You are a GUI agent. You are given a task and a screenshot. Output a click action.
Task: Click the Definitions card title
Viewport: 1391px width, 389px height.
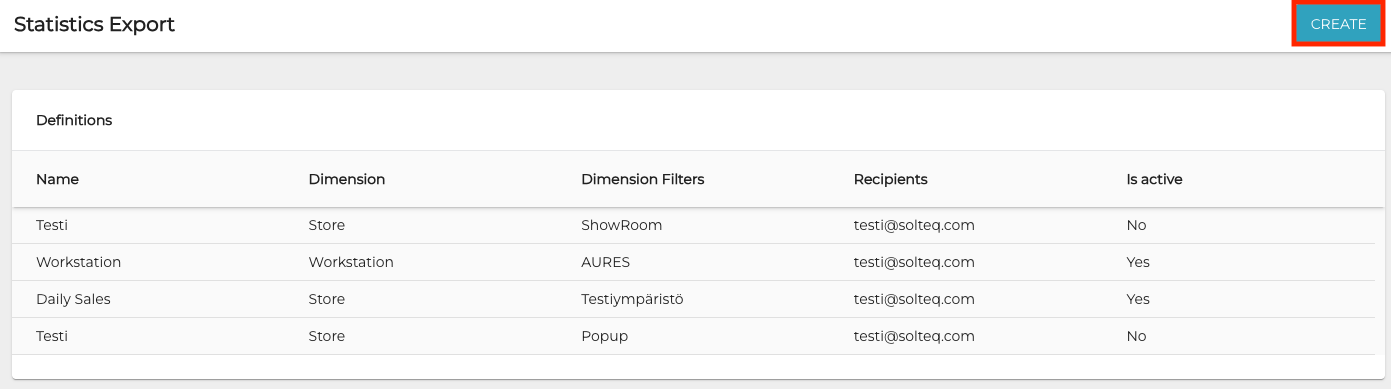(74, 120)
